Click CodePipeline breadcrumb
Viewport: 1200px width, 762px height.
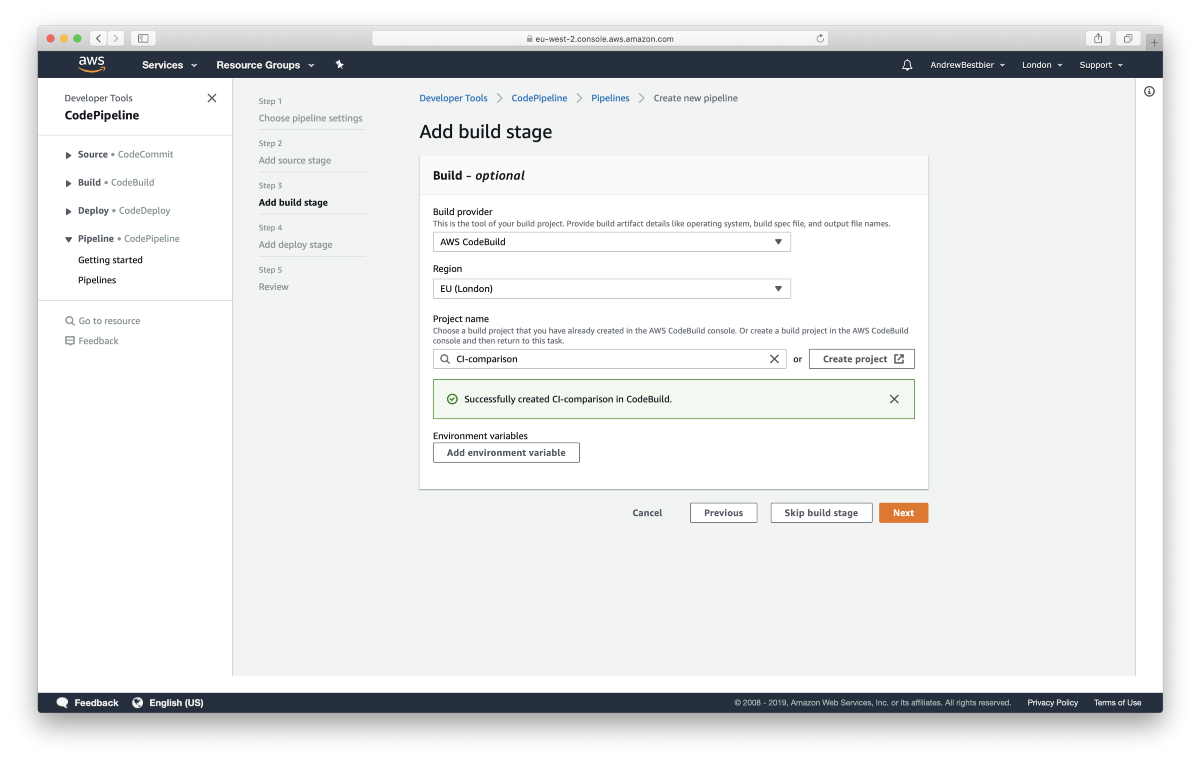point(539,98)
